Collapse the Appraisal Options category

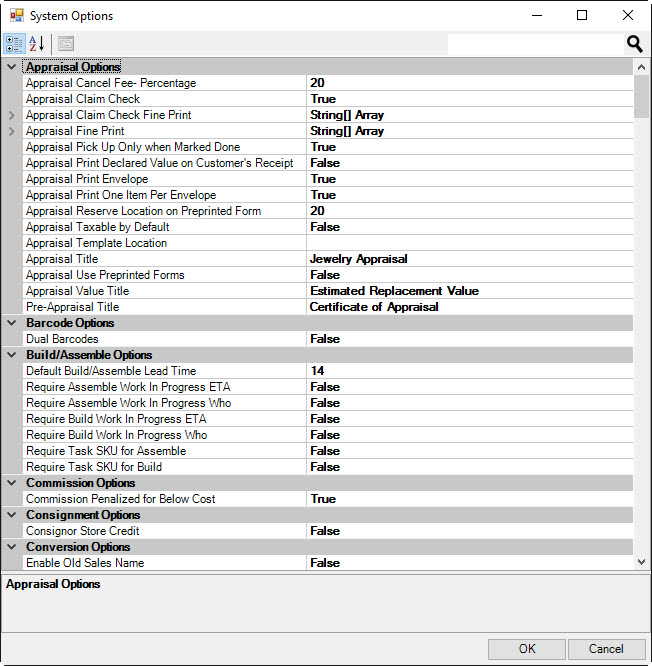tap(12, 67)
